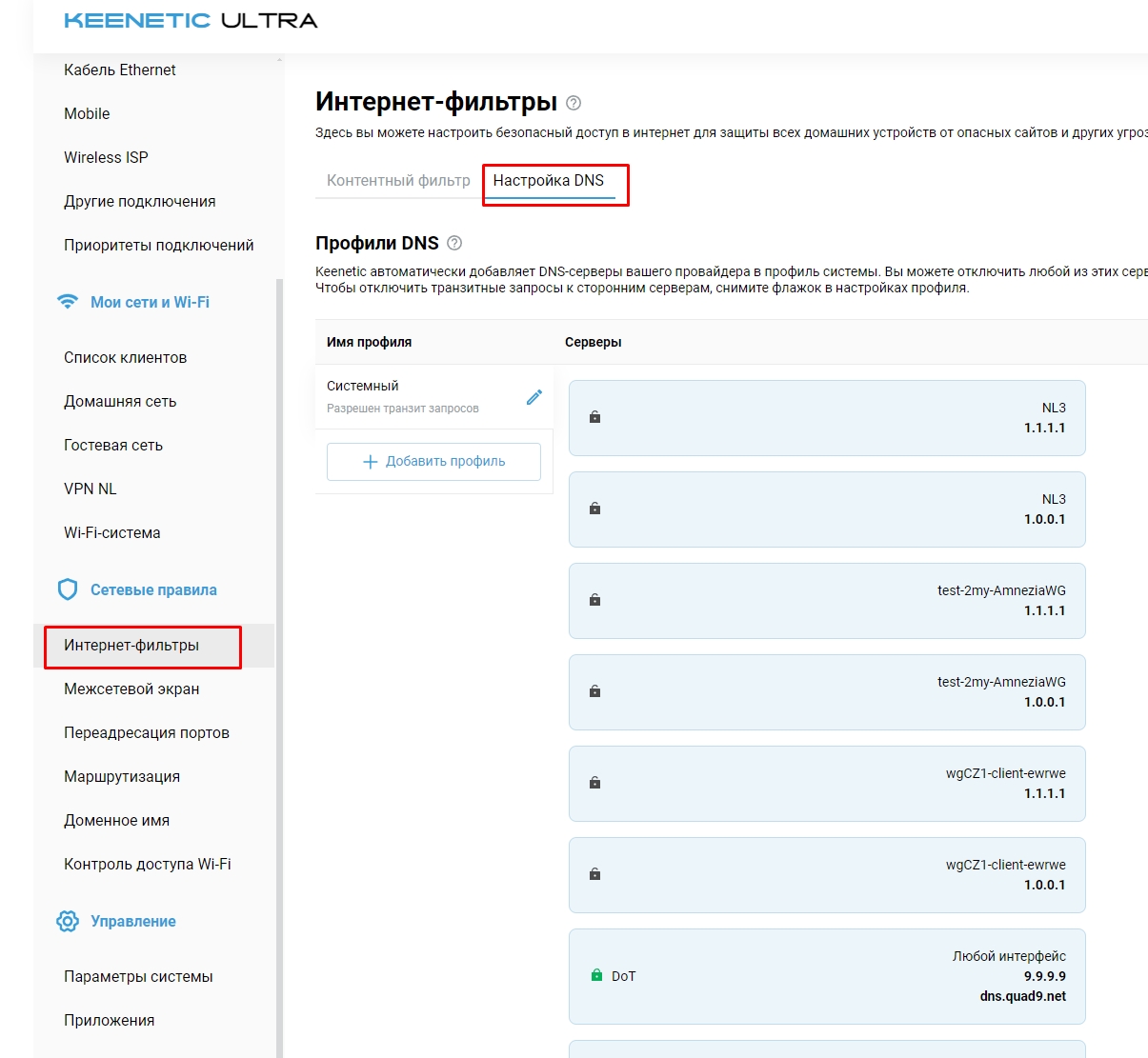
Task: Go to Переадресация портов page
Action: [147, 732]
